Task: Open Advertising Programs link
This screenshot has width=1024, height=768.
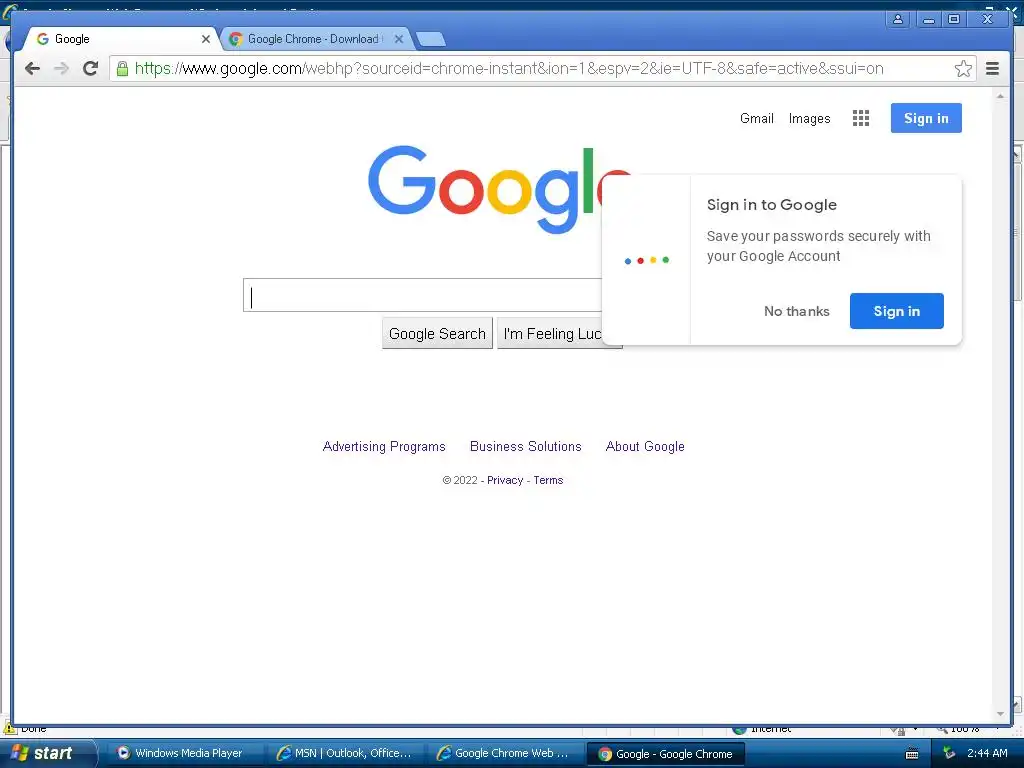Action: point(384,447)
